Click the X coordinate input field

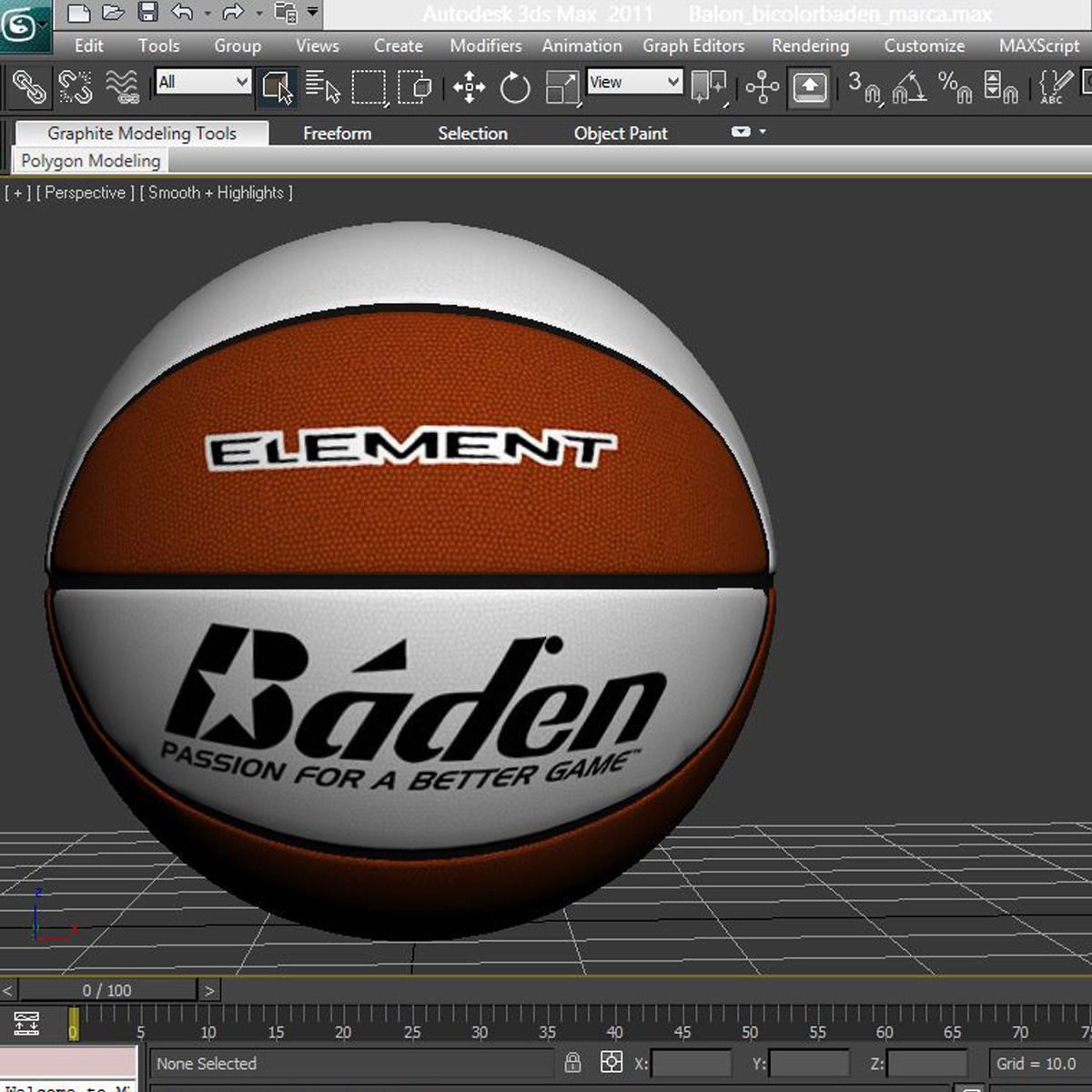click(x=691, y=1063)
